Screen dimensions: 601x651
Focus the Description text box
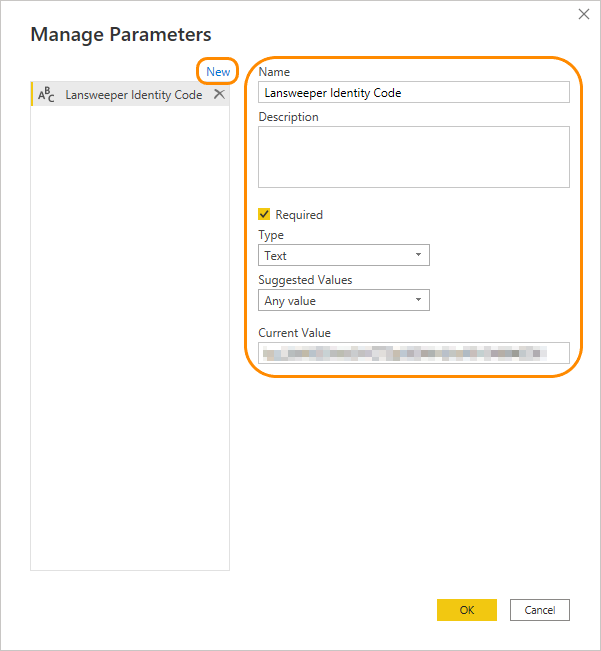pos(413,157)
